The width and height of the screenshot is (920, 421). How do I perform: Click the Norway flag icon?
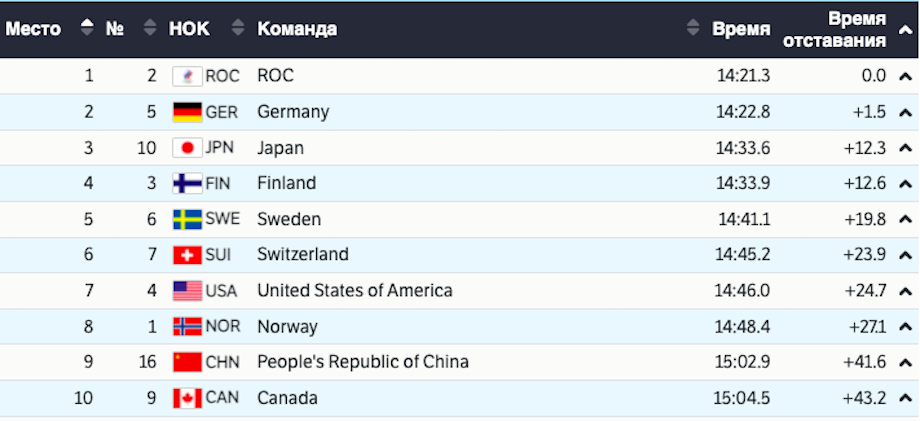point(187,327)
